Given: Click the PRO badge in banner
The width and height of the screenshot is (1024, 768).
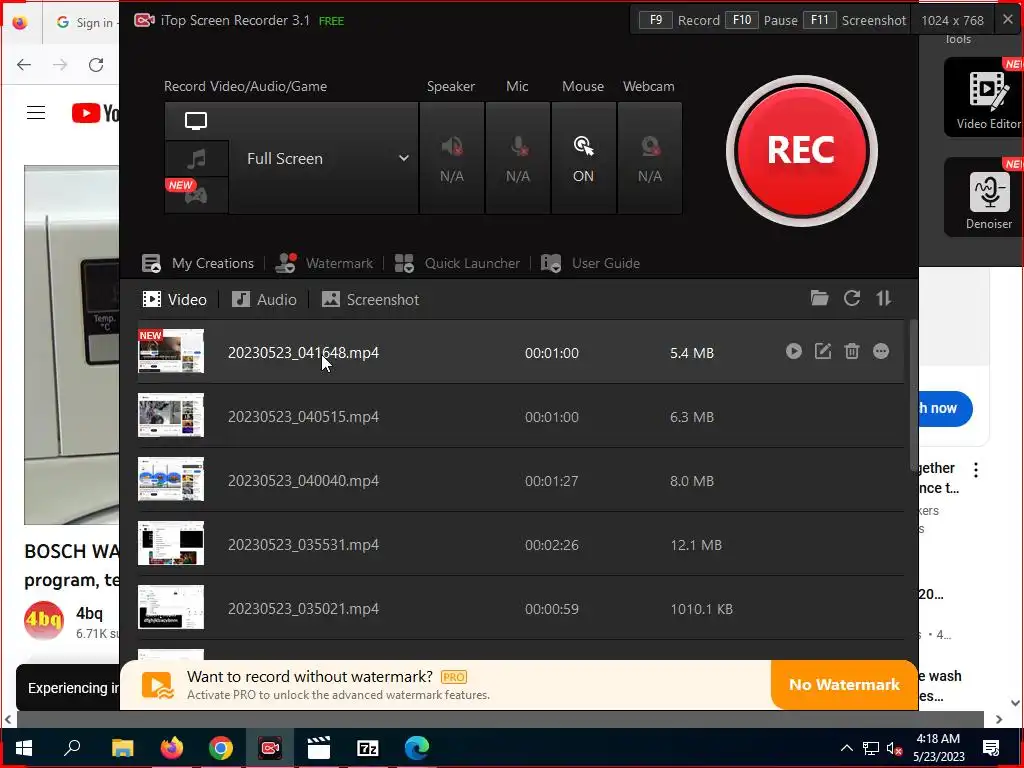Looking at the screenshot, I should click(x=454, y=677).
